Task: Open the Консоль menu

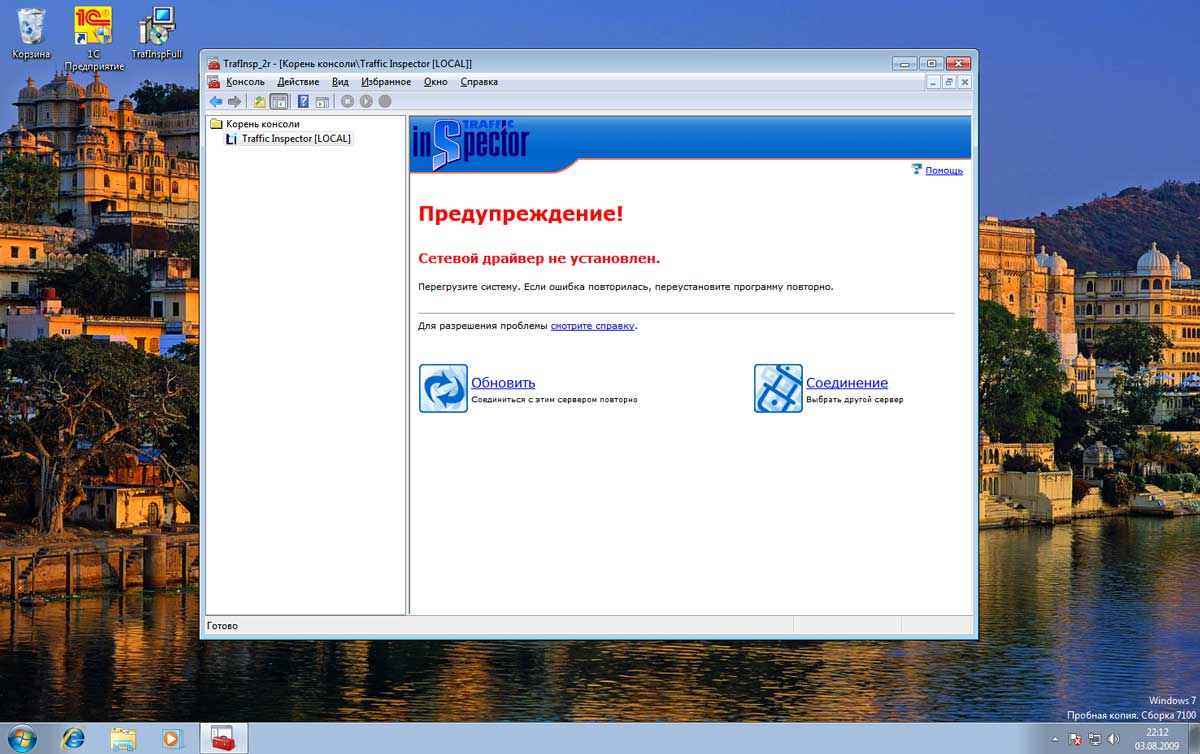Action: coord(245,82)
